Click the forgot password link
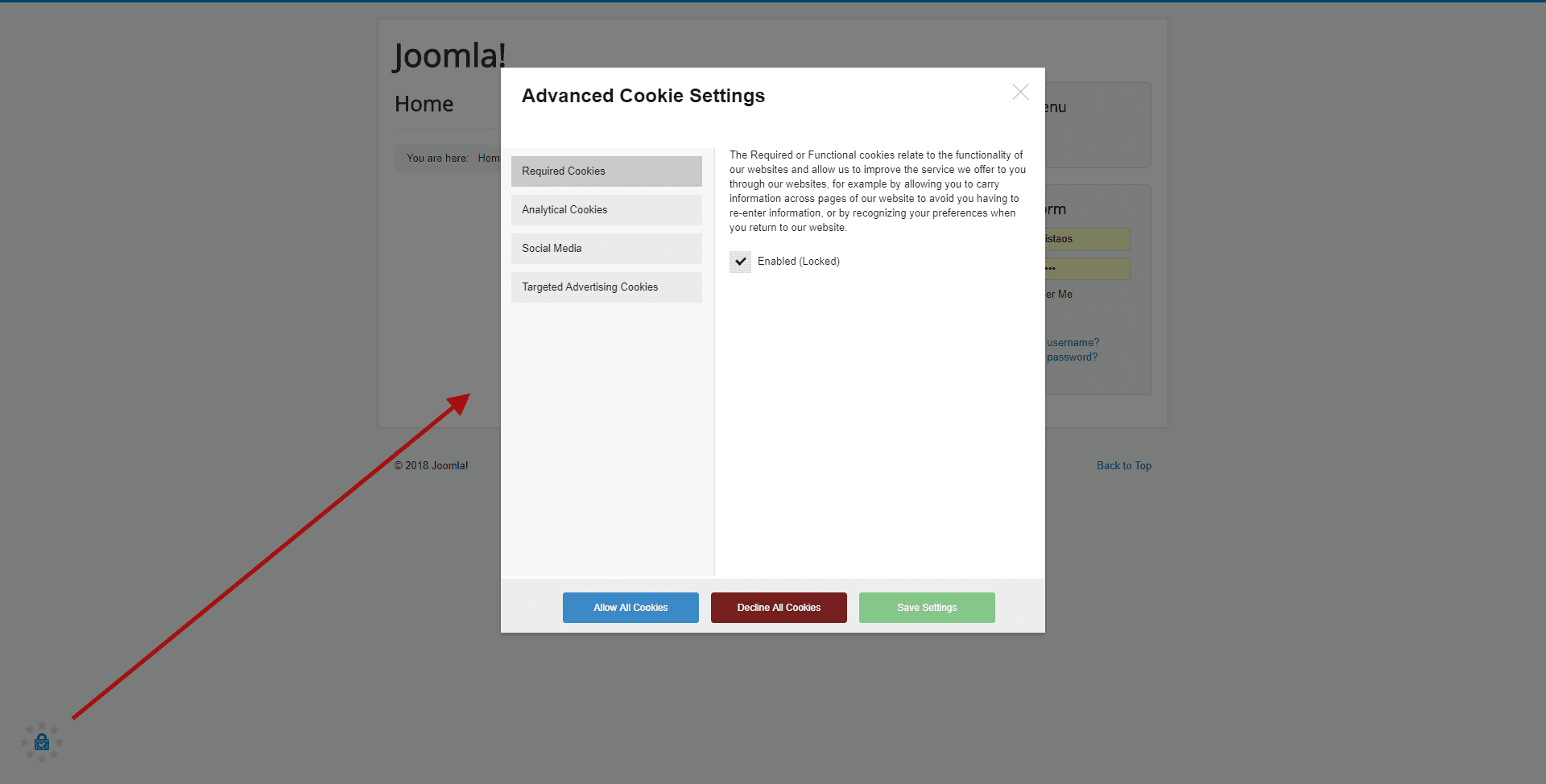 (1072, 357)
